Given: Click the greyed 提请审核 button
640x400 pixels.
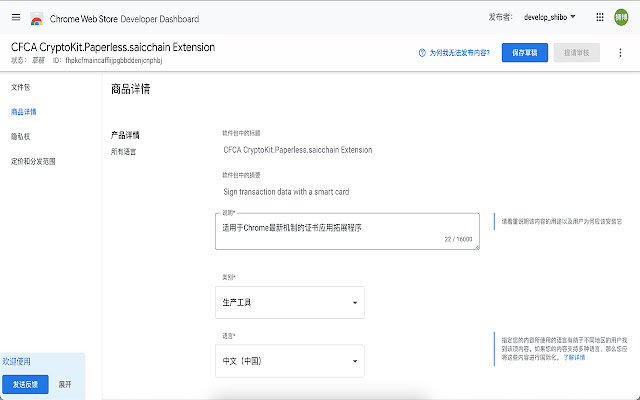Looking at the screenshot, I should (x=576, y=53).
